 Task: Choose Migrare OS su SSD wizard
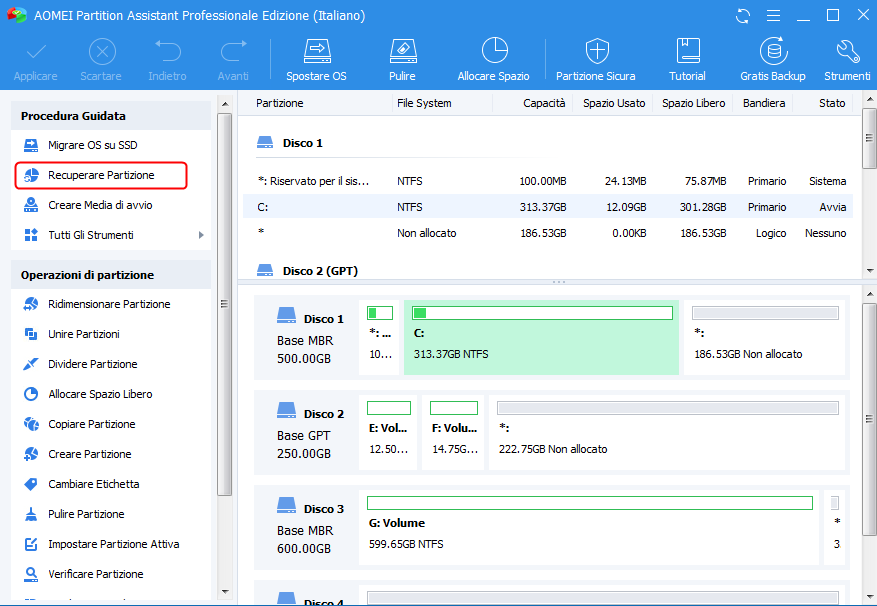(x=92, y=145)
